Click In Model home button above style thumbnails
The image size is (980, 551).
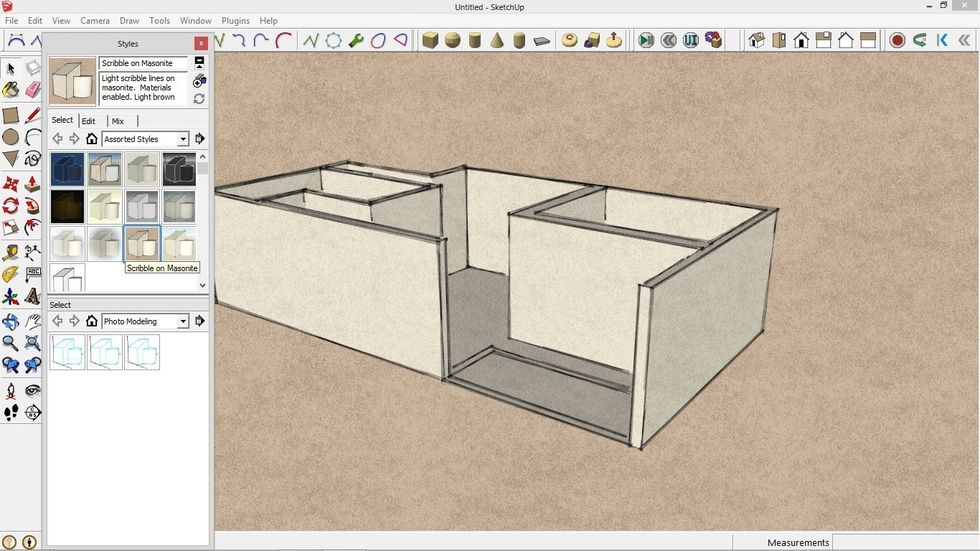[91, 139]
